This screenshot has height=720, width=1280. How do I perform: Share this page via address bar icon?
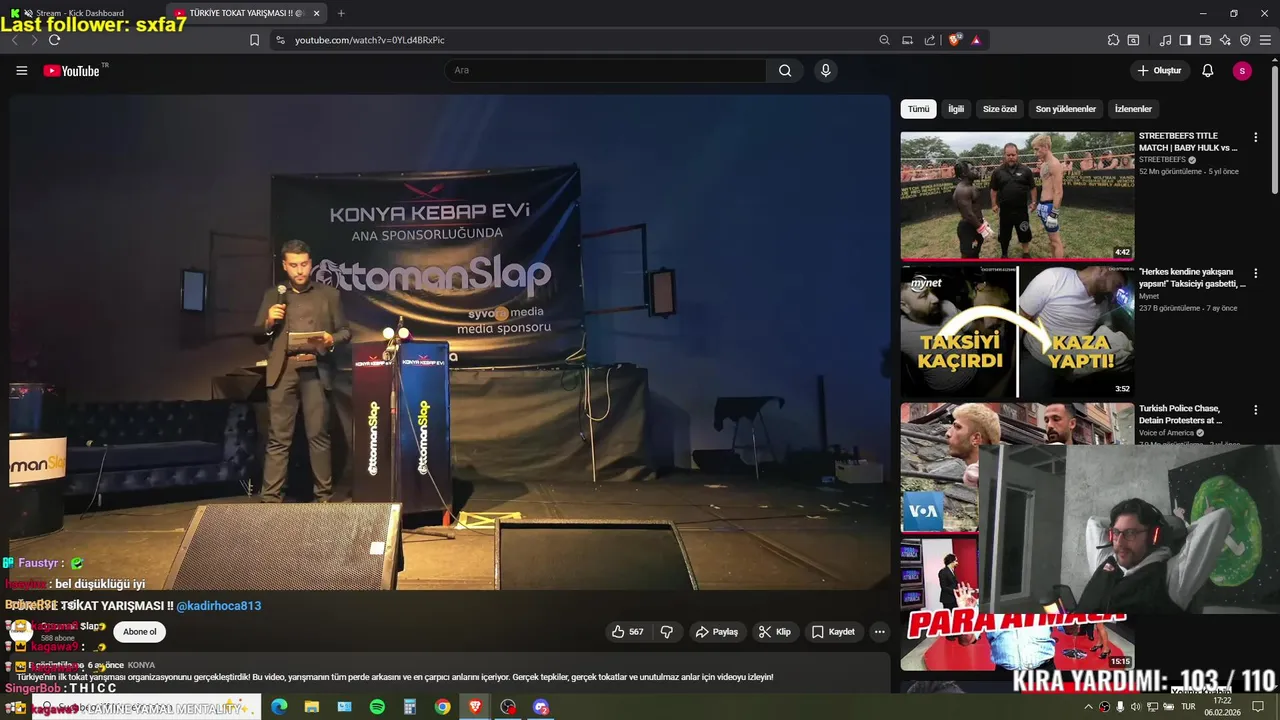pos(930,40)
